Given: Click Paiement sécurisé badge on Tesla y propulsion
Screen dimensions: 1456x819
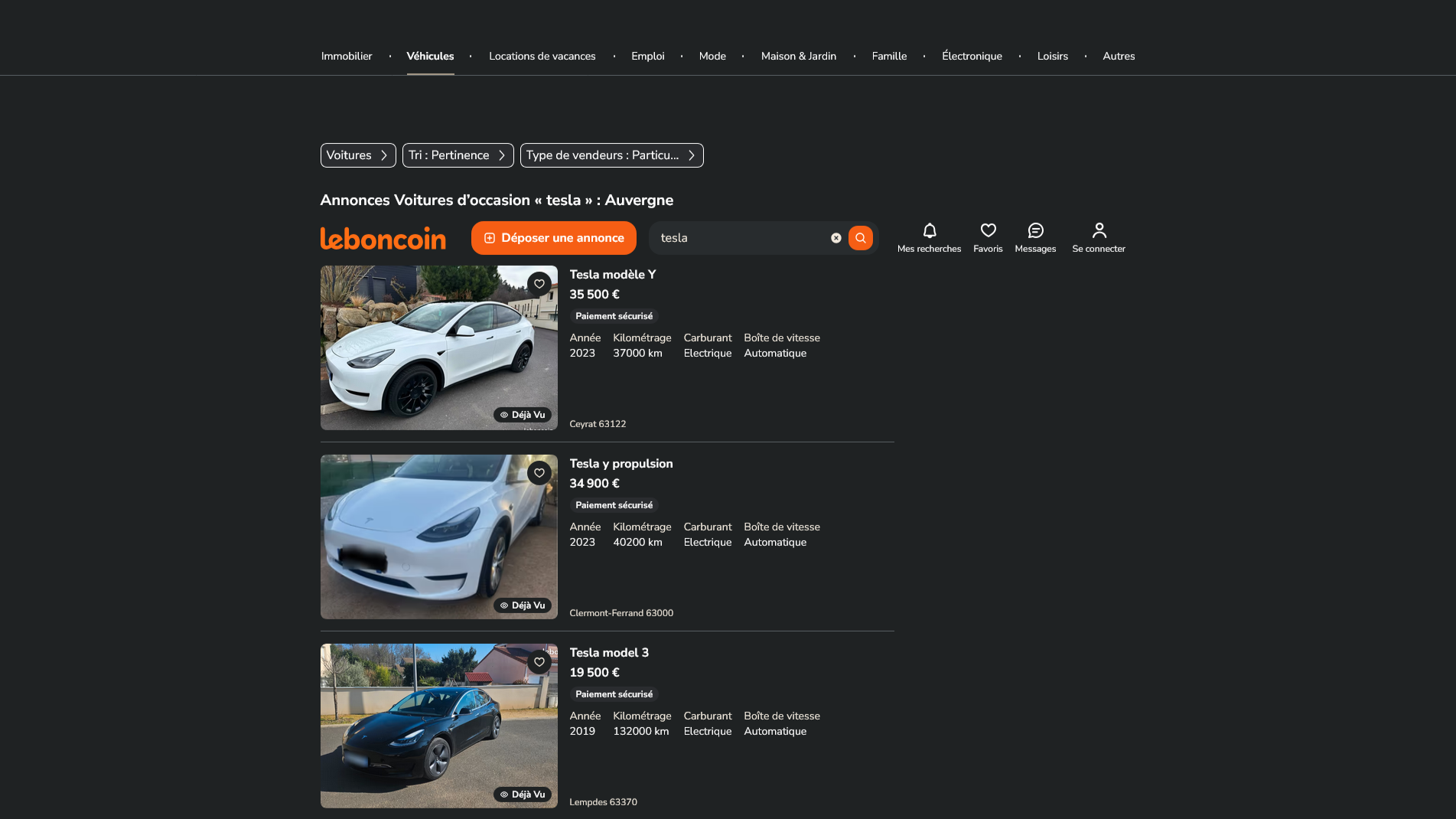Looking at the screenshot, I should (614, 505).
